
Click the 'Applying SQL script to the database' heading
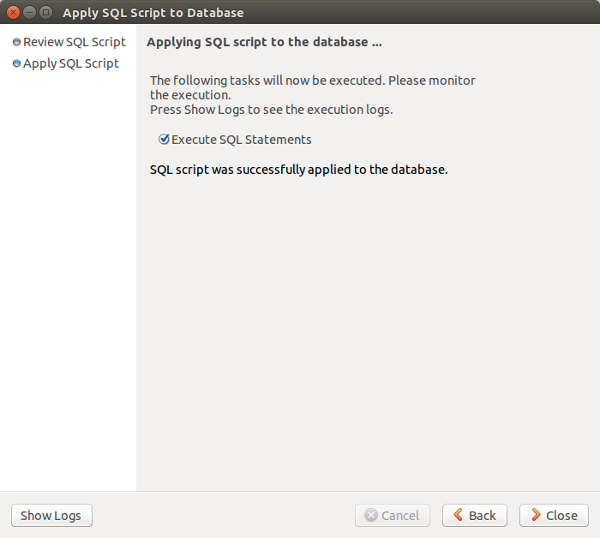(x=264, y=43)
